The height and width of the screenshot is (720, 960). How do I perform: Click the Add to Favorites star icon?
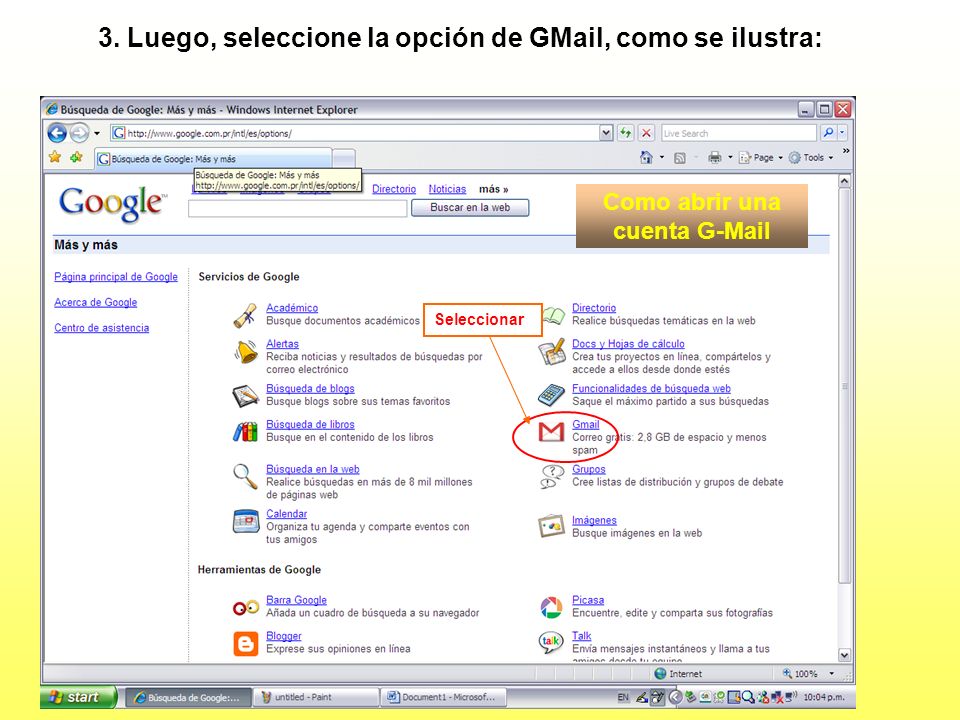point(77,157)
